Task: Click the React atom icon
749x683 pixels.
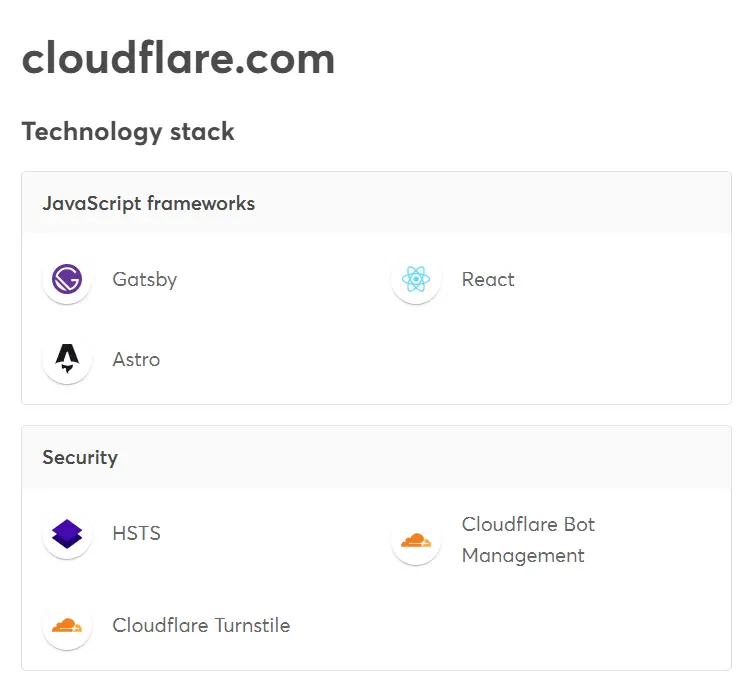Action: 416,279
